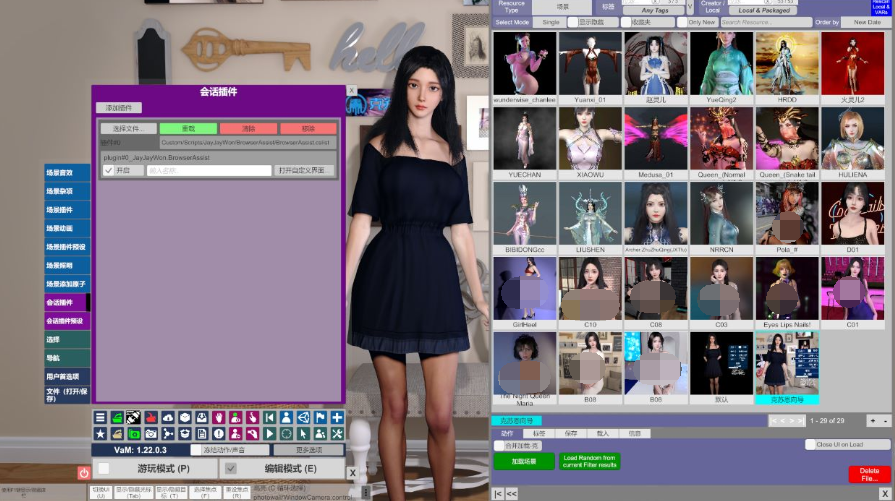Click the green camera folder icon
The width and height of the screenshot is (895, 501).
[x=134, y=434]
